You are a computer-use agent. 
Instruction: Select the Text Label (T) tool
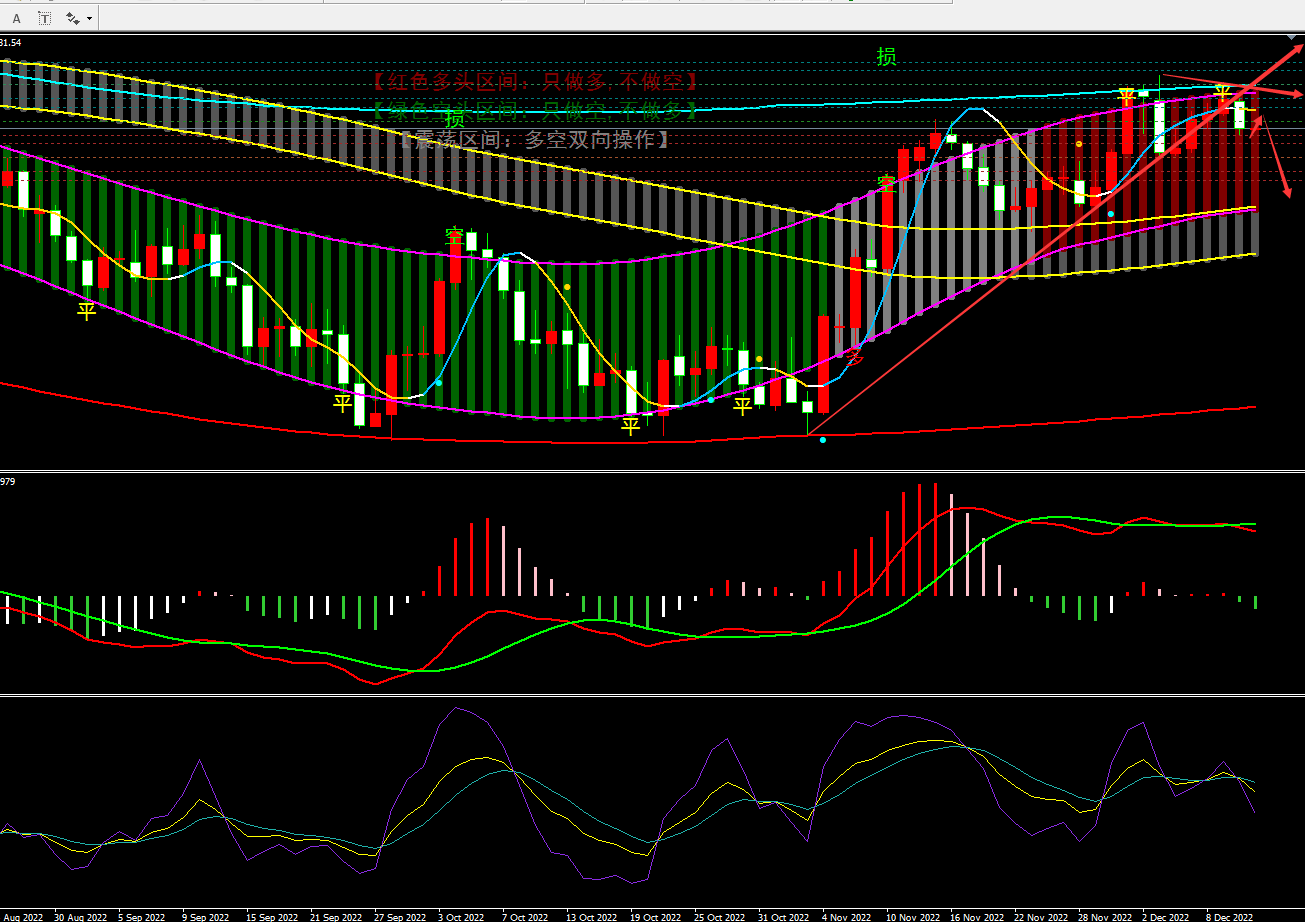[44, 18]
